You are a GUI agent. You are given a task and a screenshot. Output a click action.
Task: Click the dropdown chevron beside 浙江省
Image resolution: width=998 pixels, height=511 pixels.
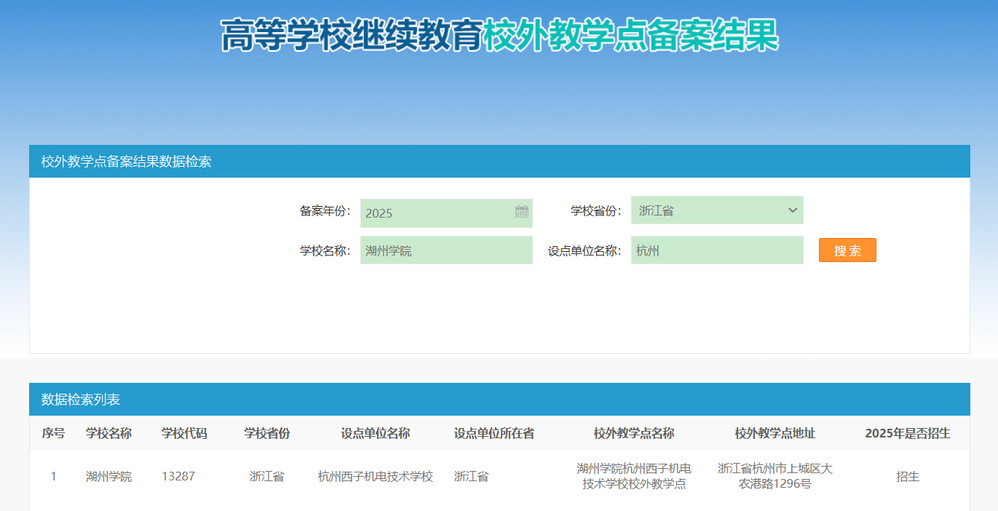(792, 211)
